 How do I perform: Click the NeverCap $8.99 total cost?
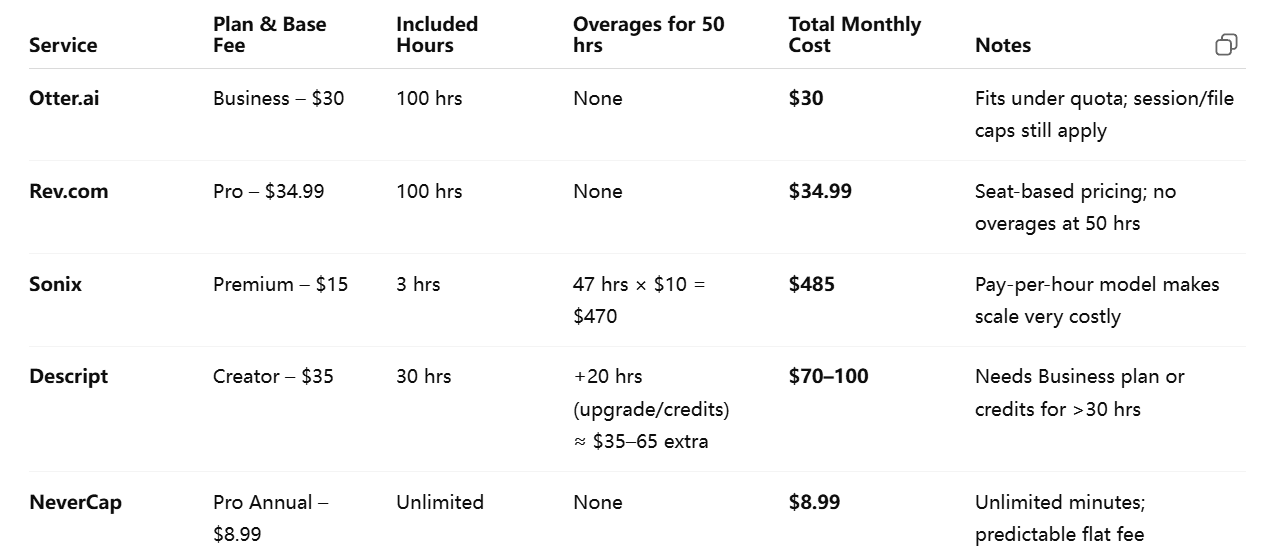[814, 502]
